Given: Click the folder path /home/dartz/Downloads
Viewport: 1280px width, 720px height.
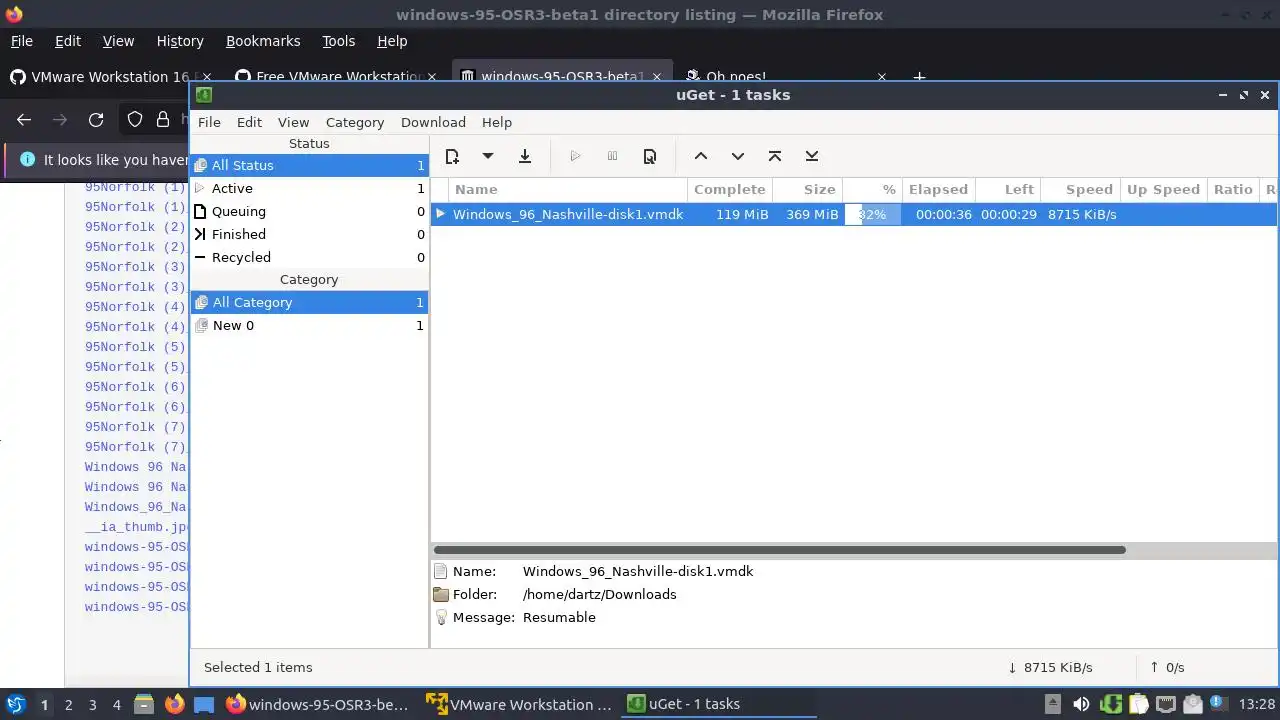Looking at the screenshot, I should coord(599,594).
